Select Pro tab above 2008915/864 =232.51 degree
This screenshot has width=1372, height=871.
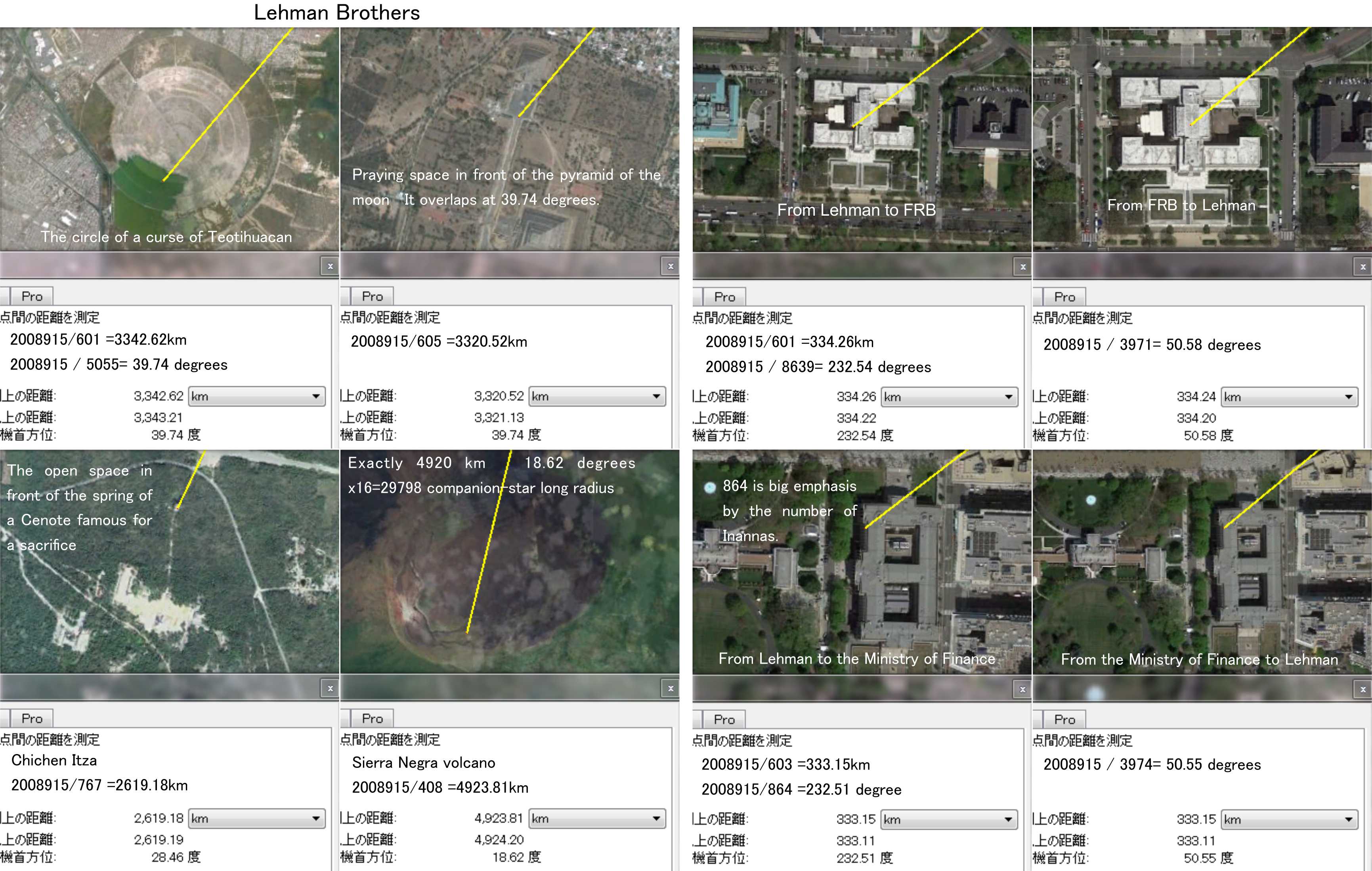[x=724, y=720]
